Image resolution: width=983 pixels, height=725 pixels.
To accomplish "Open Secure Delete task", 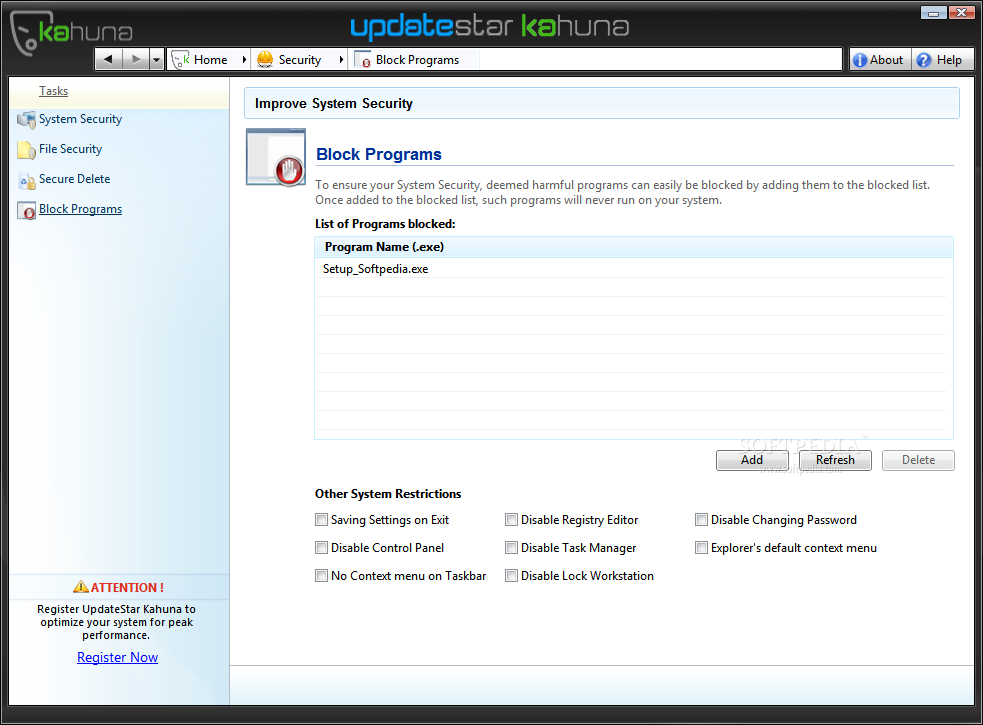I will [x=75, y=179].
